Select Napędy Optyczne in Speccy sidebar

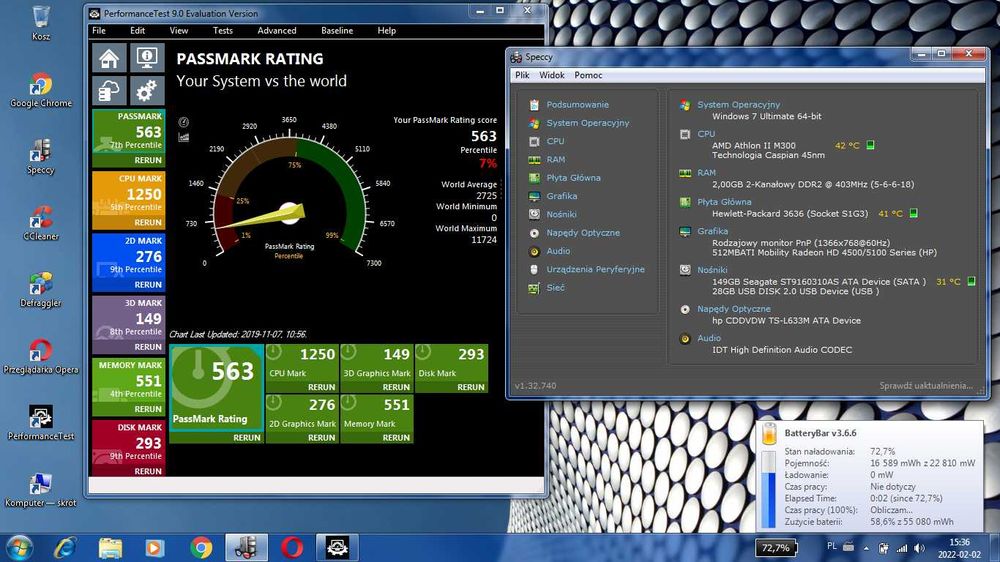[x=583, y=233]
